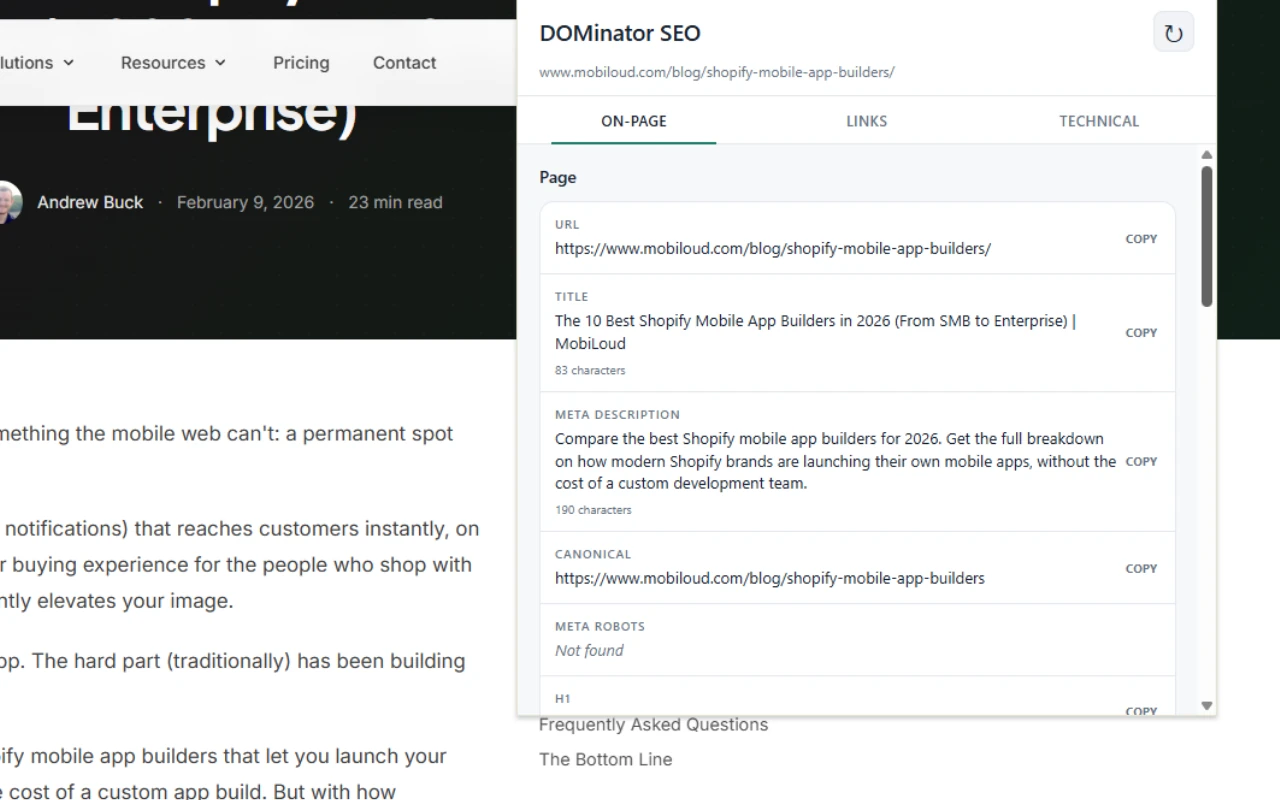Click author name Andrew Buck

[90, 202]
